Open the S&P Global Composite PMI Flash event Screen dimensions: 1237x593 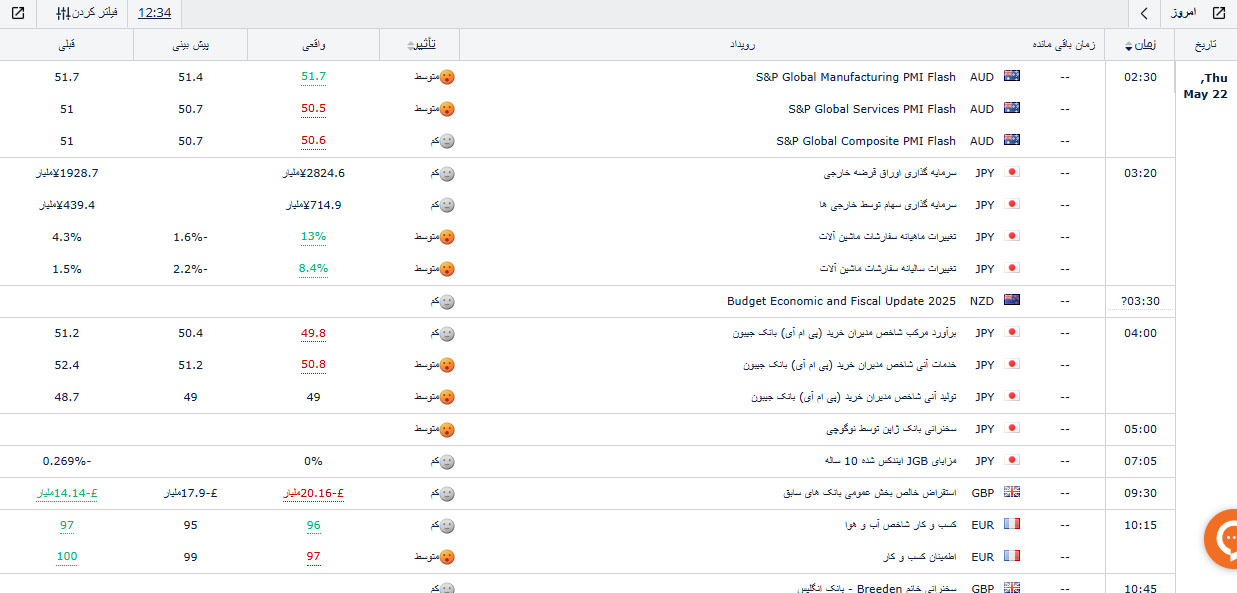866,141
